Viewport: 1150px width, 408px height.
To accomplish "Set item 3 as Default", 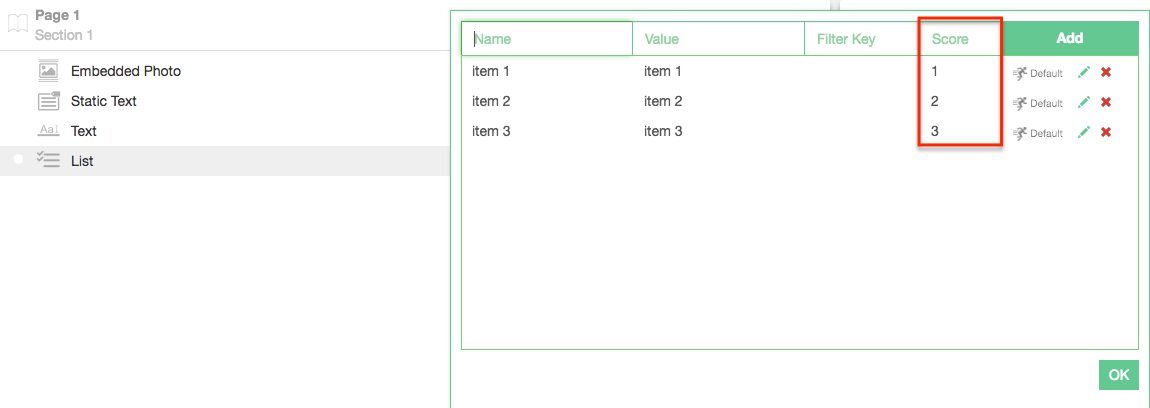I will click(1038, 133).
